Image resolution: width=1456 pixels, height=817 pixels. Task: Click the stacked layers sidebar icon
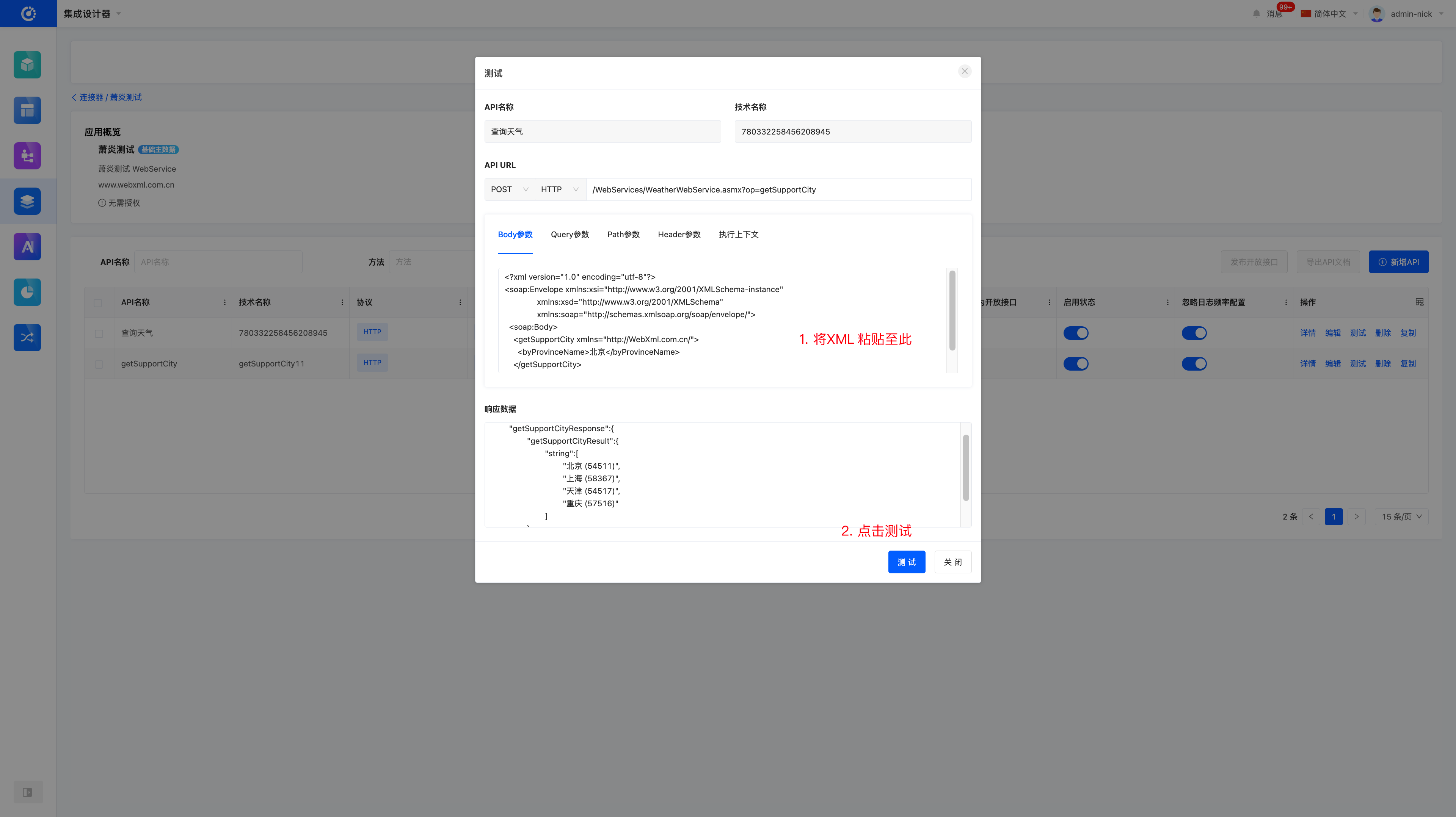pyautogui.click(x=27, y=201)
